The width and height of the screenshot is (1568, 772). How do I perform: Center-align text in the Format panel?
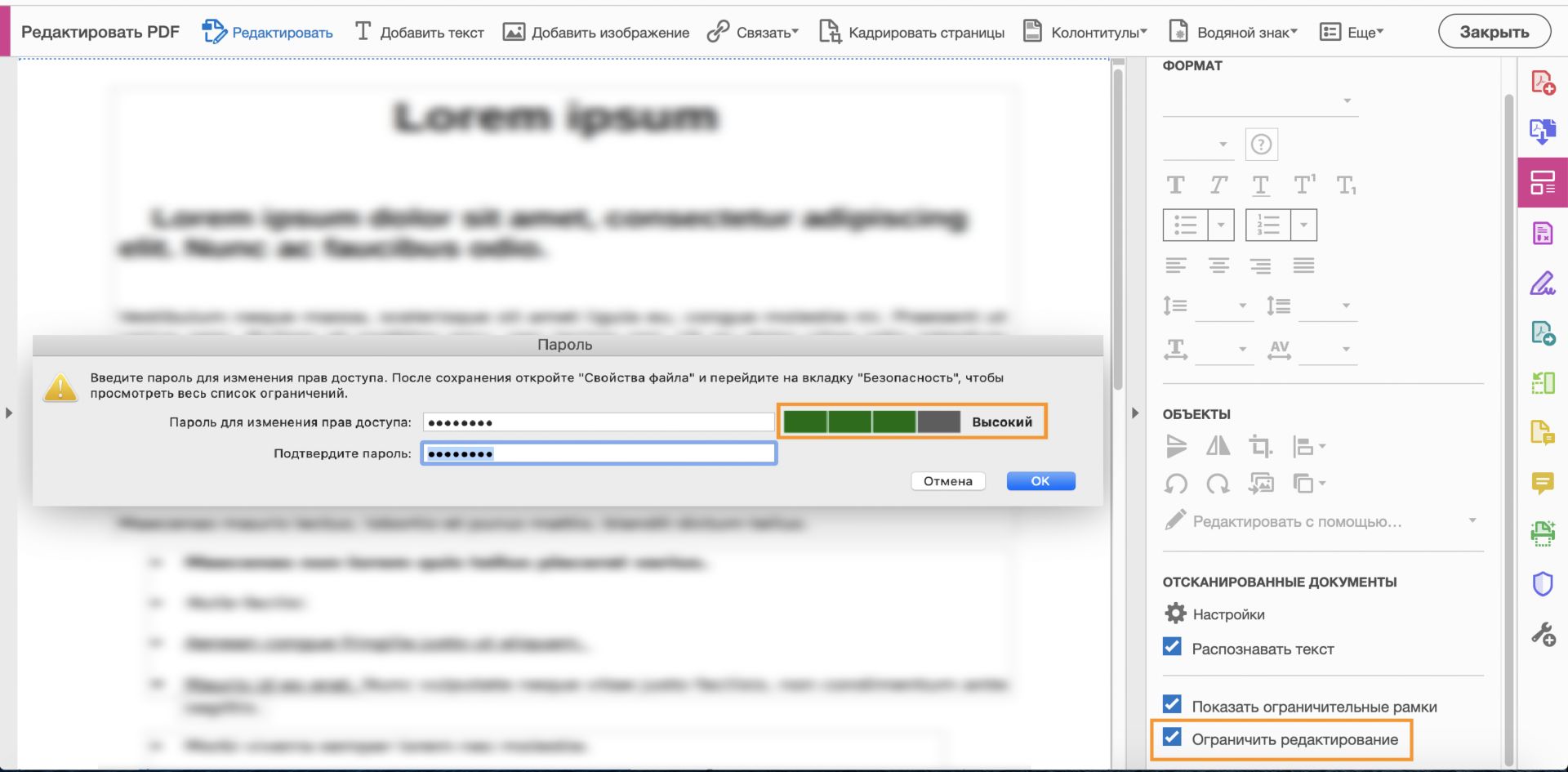(1218, 266)
